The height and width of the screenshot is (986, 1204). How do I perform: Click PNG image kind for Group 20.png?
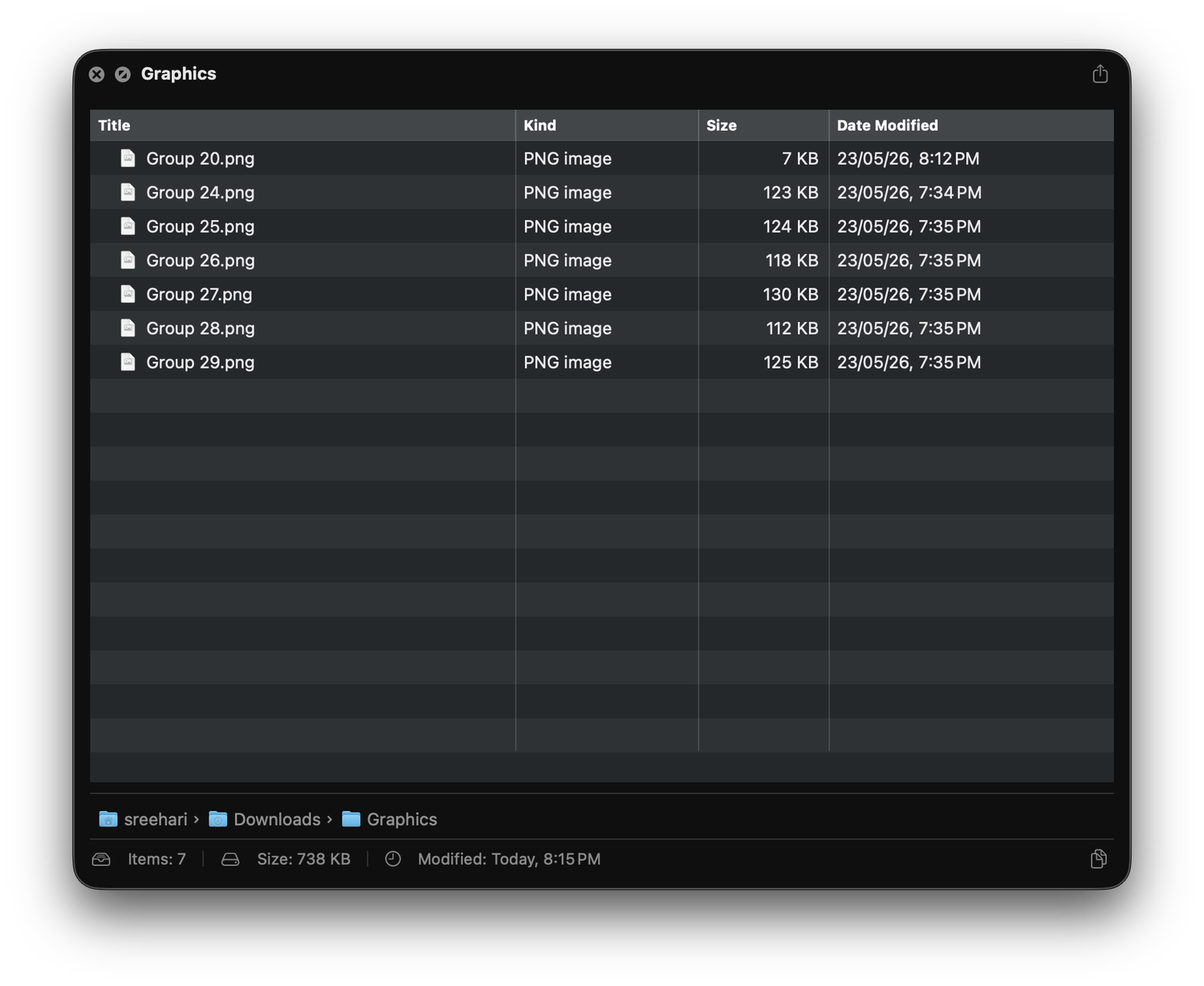tap(567, 158)
